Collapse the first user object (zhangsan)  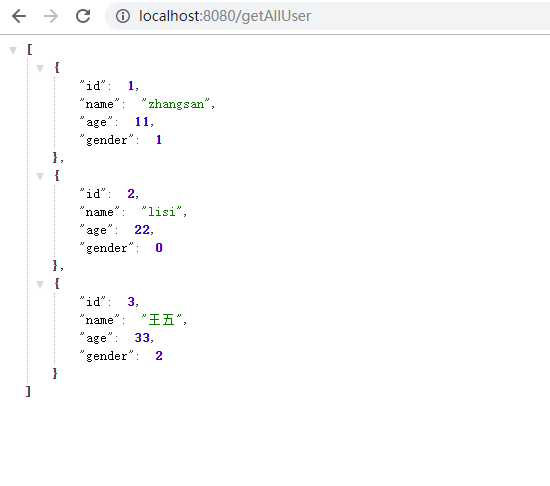point(40,68)
